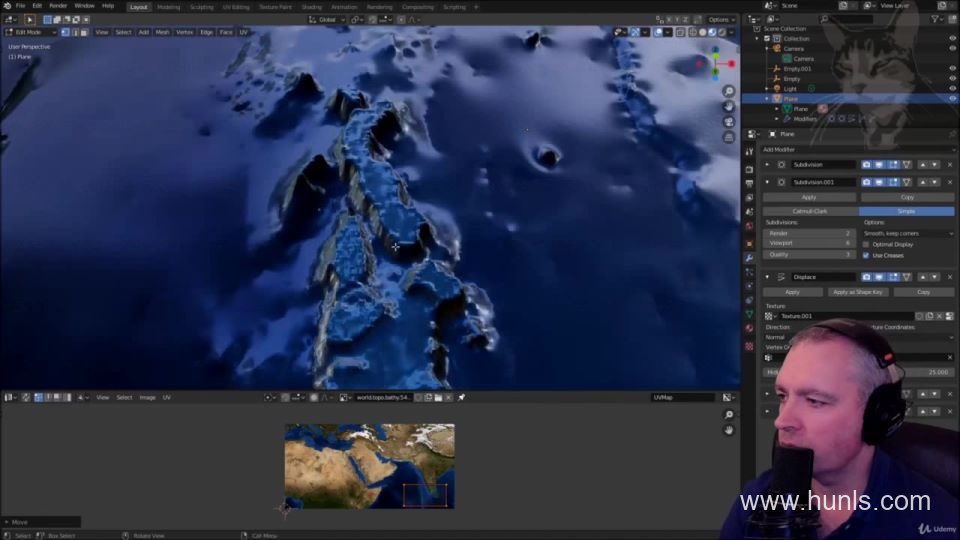Switch perspective/orthographic gizmo
Viewport: 960px width, 540px height.
pos(729,138)
